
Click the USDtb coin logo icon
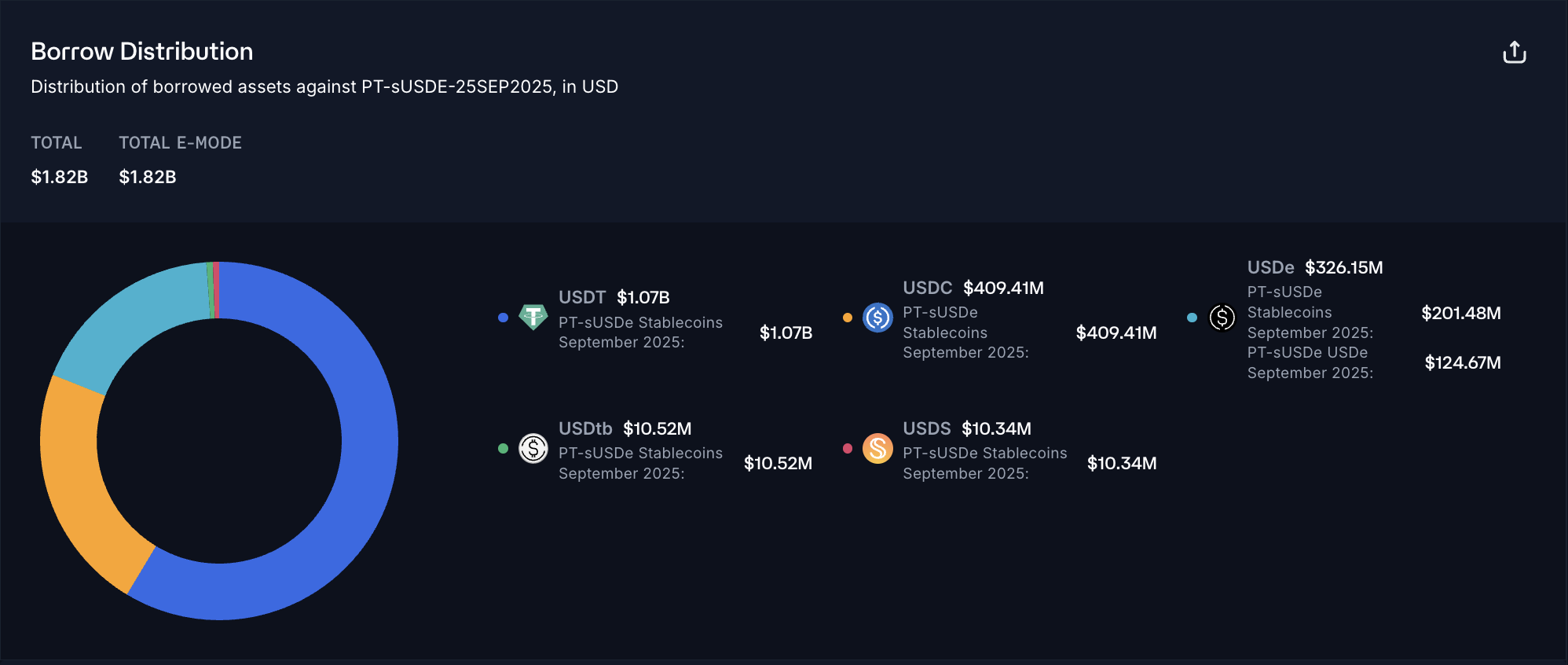[x=533, y=449]
